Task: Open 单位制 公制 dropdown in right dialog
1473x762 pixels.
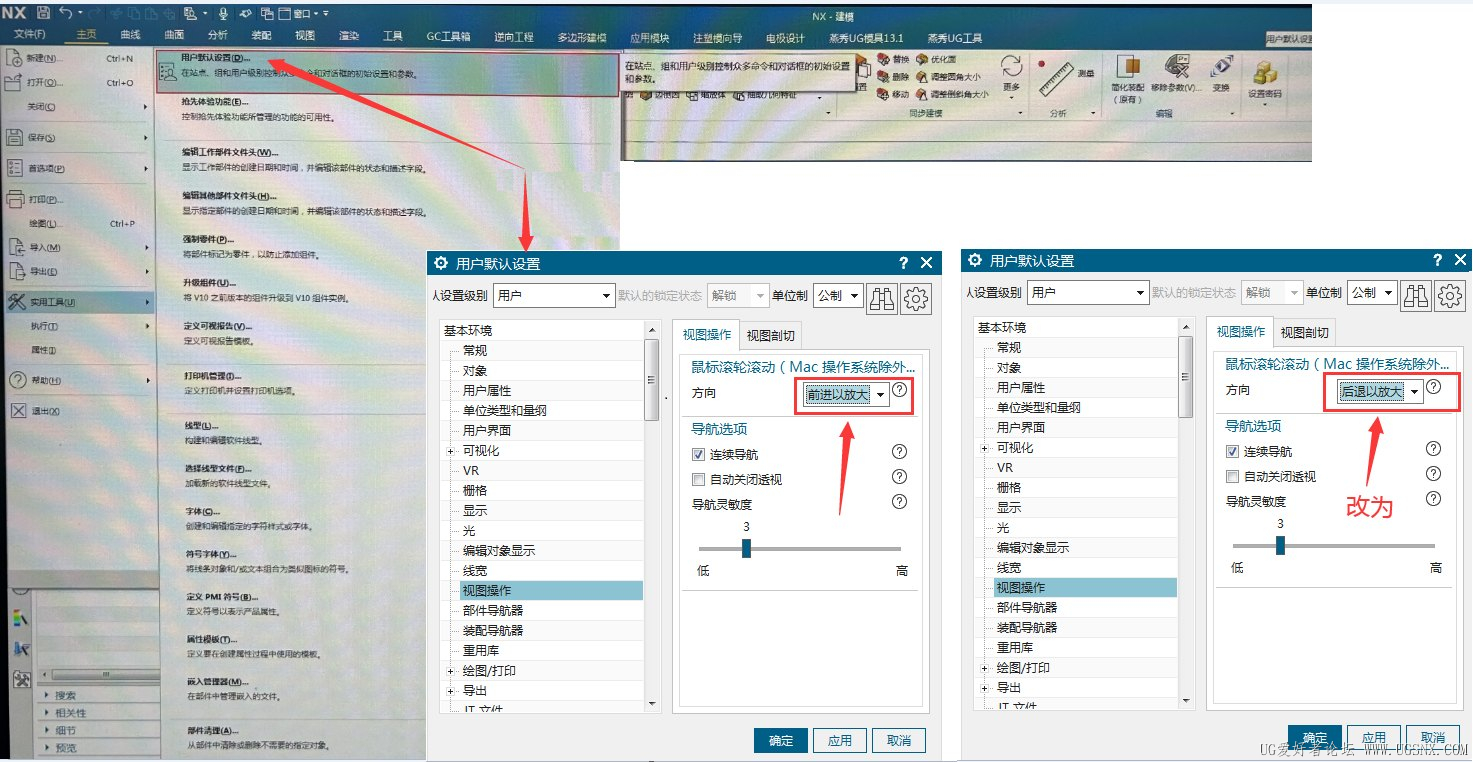Action: 1372,293
